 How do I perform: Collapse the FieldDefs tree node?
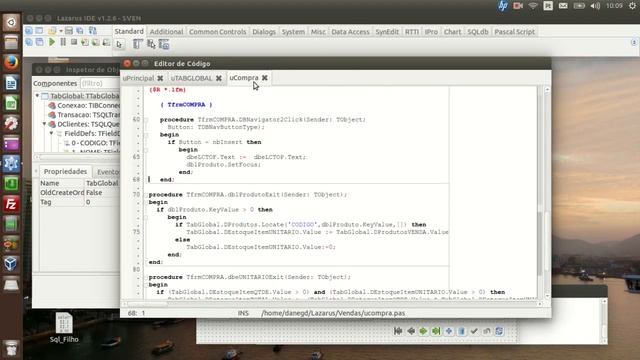[51, 133]
